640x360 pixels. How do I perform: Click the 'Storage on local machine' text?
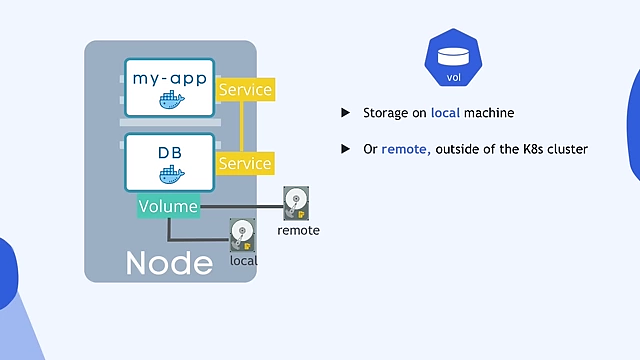click(439, 113)
